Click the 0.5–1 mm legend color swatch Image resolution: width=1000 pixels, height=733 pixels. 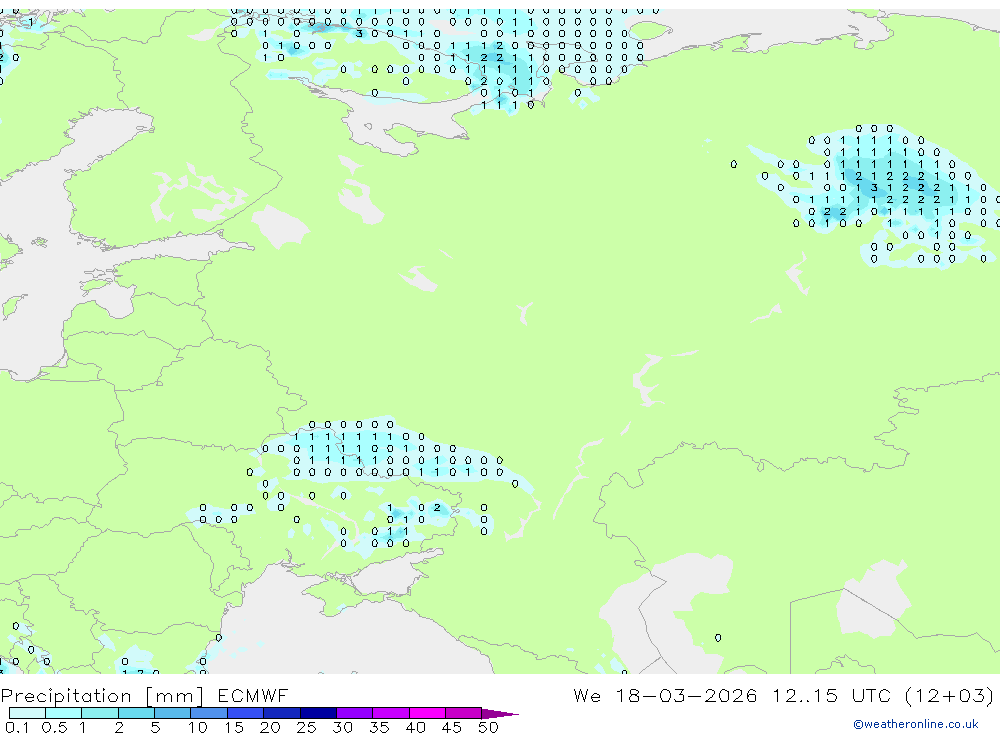click(x=64, y=713)
